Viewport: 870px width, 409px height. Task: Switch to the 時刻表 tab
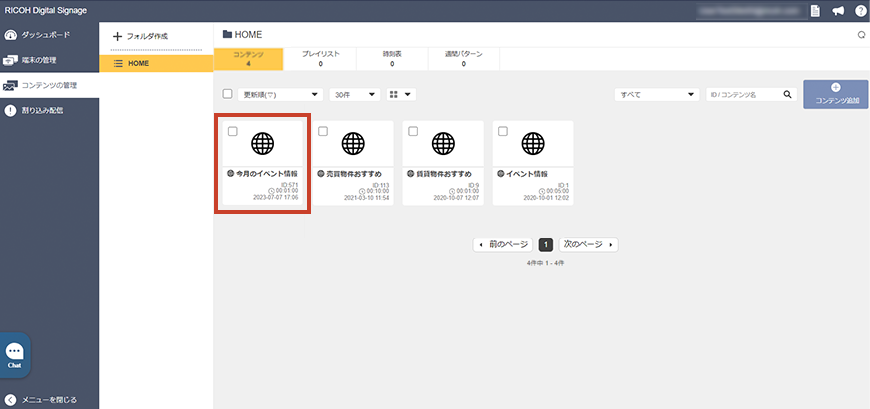(x=392, y=58)
